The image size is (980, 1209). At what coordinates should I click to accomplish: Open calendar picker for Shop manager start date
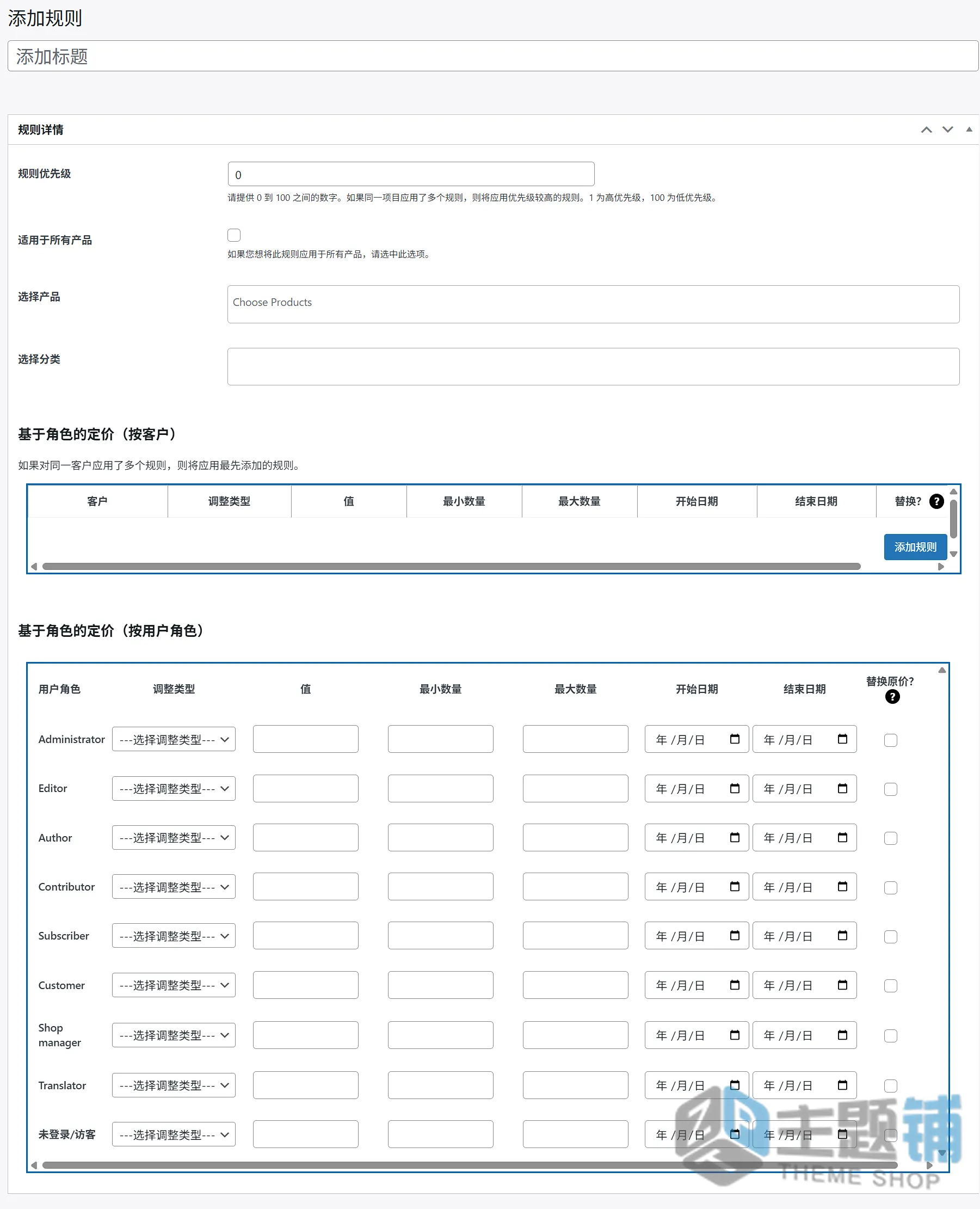[x=735, y=1035]
